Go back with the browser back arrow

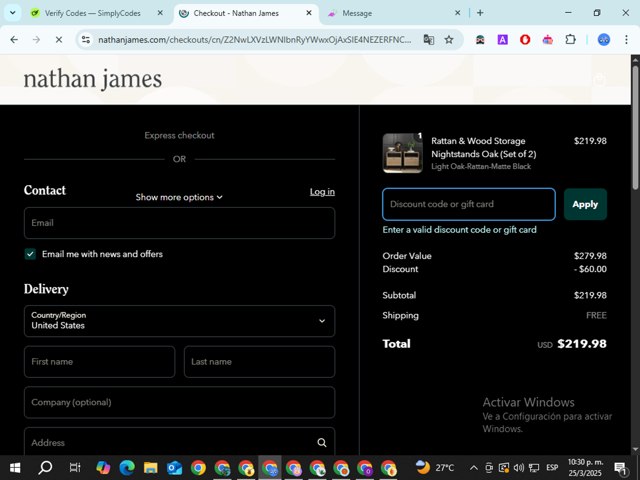pyautogui.click(x=14, y=40)
